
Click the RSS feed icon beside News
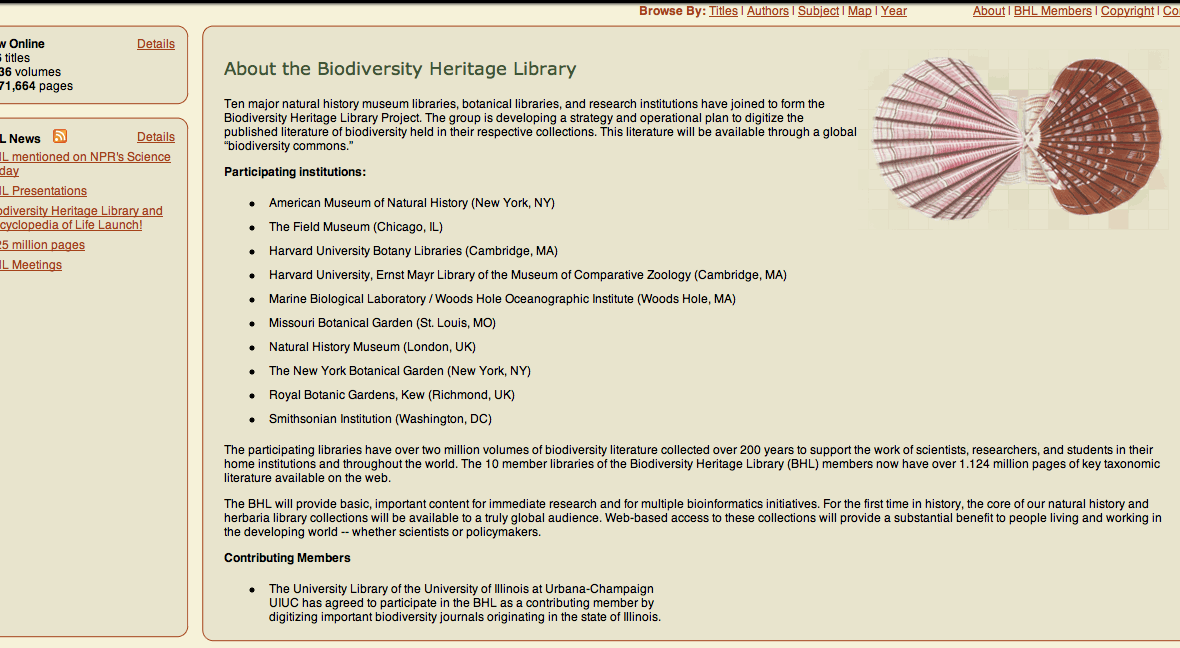[60, 137]
